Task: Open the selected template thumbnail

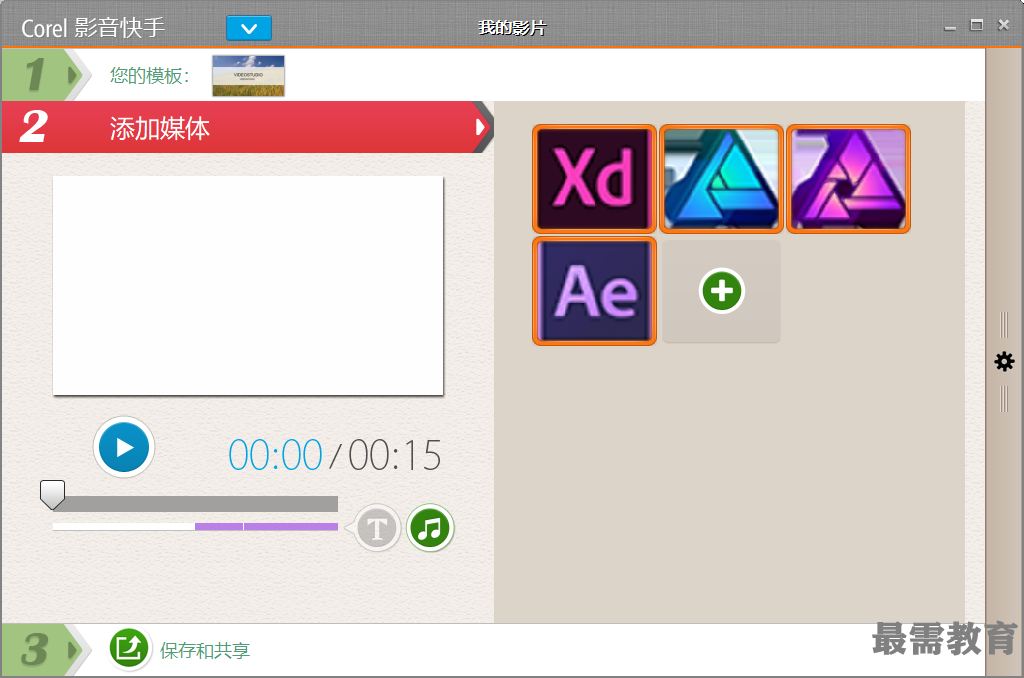Action: tap(248, 76)
